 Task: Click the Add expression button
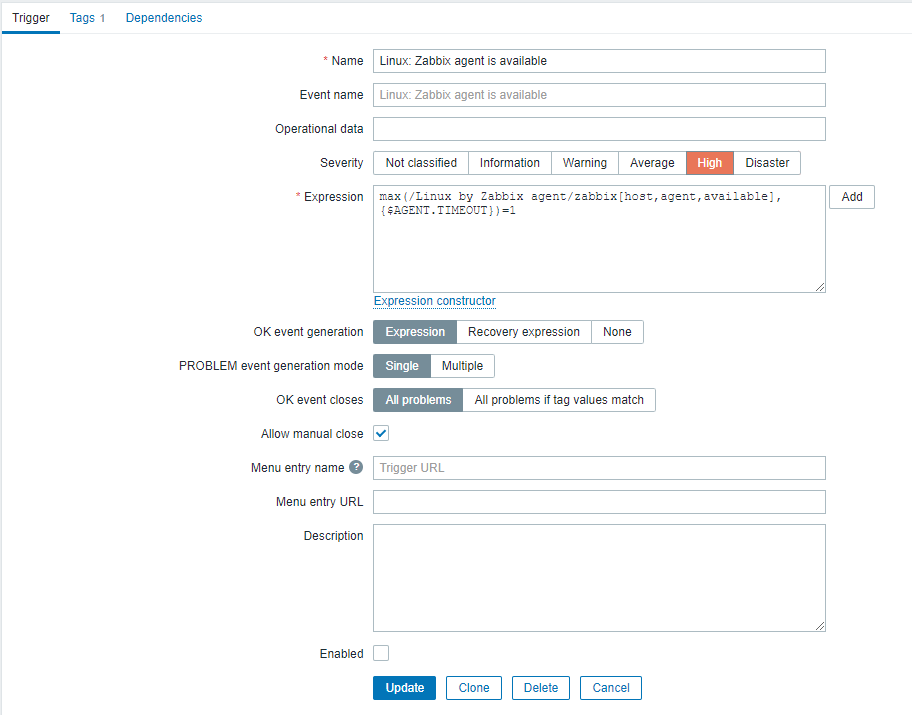[852, 197]
